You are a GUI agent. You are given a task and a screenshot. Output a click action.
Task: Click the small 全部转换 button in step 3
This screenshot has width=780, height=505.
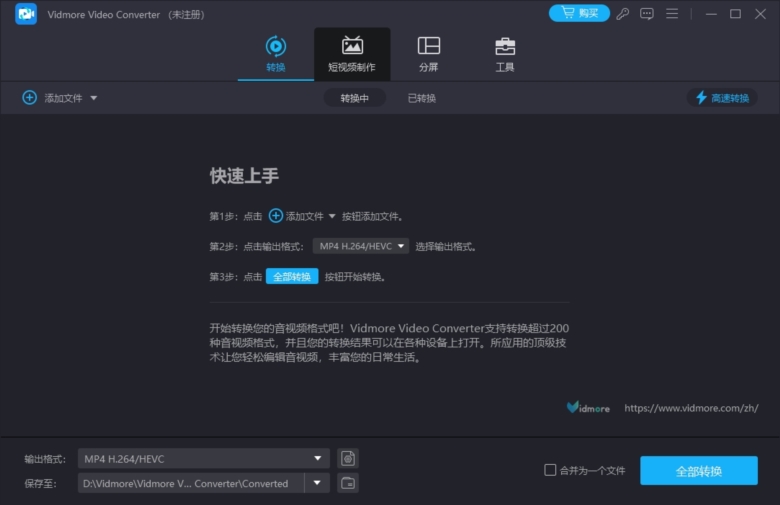[x=292, y=277]
